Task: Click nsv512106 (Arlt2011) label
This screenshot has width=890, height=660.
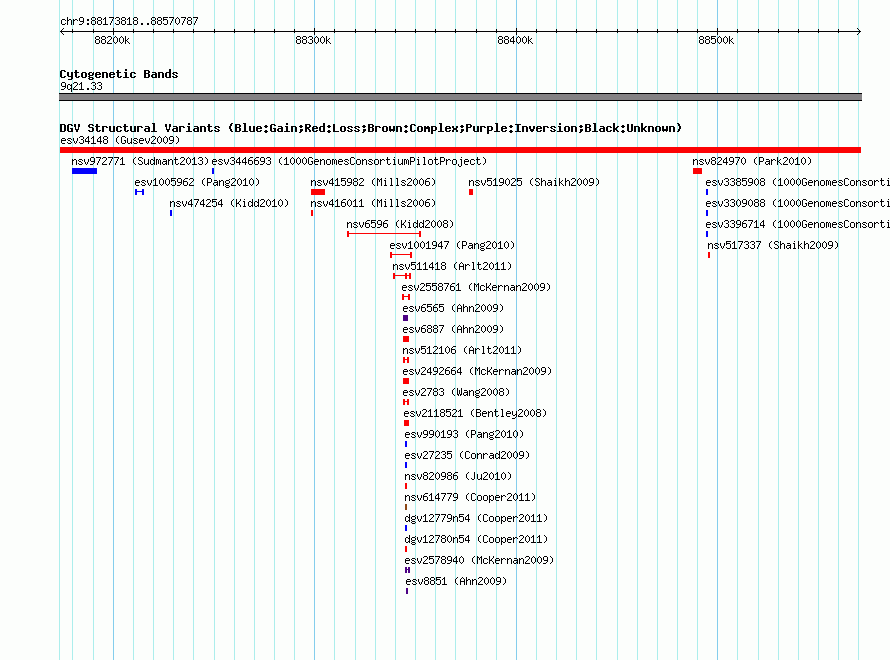Action: pos(462,350)
